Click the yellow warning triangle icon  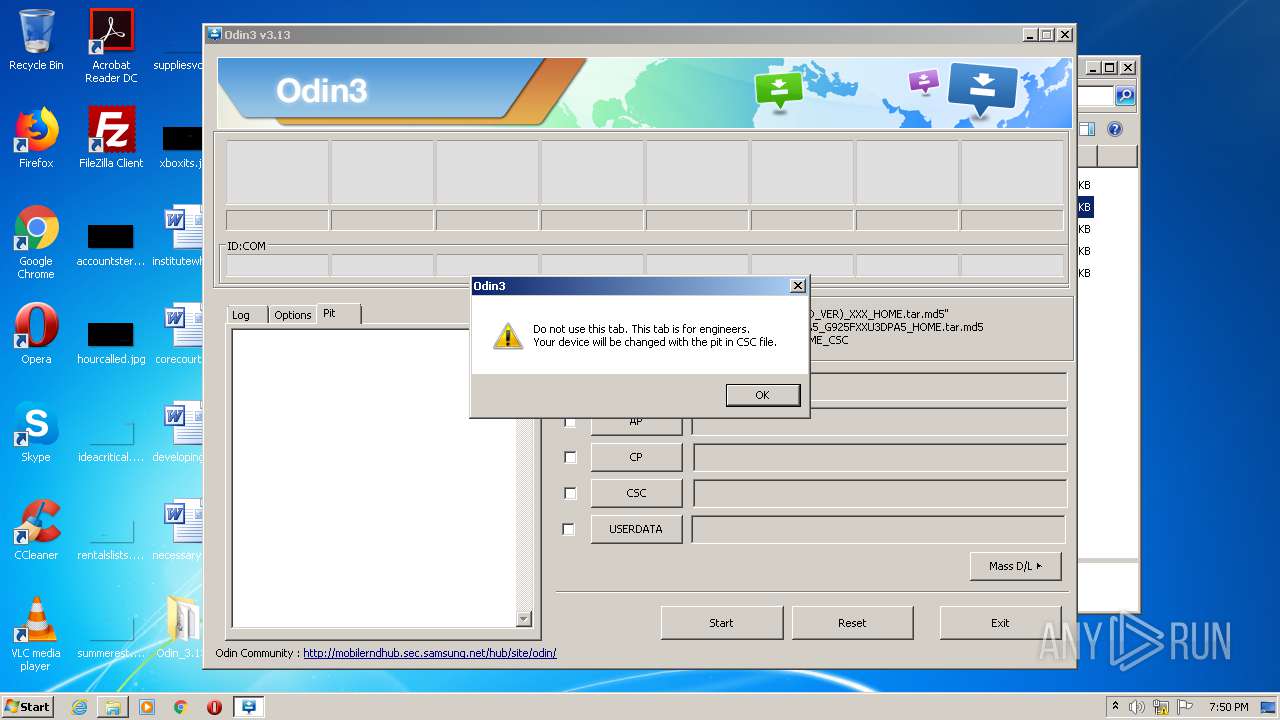[508, 336]
